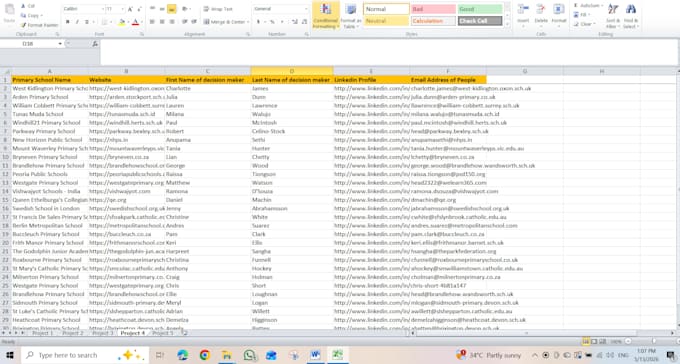Apply Normal cell style

click(x=386, y=9)
